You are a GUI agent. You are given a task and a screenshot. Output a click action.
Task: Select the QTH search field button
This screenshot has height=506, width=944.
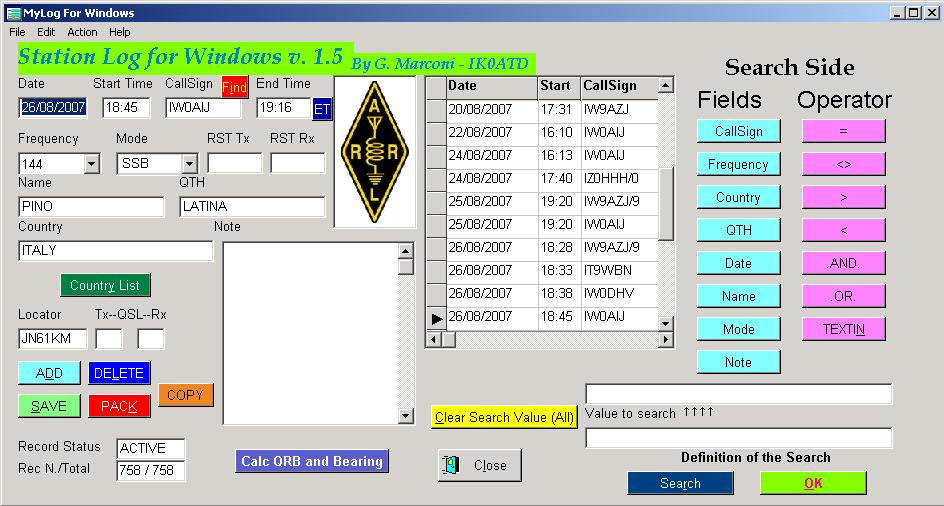coord(739,230)
